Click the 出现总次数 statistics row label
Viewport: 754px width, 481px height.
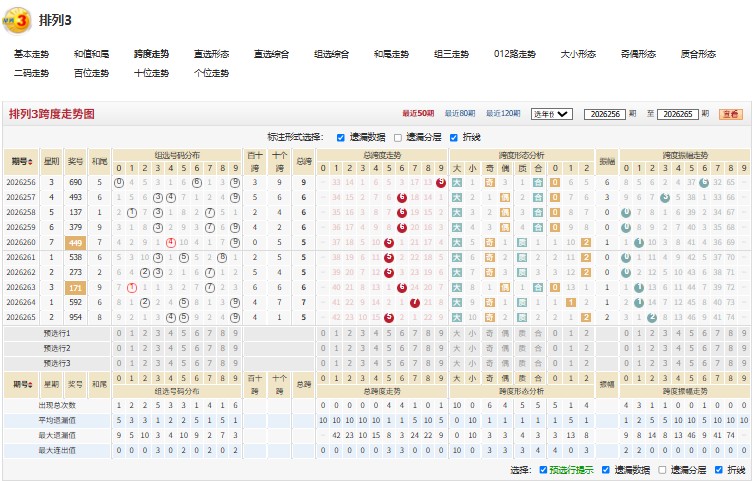coord(57,405)
